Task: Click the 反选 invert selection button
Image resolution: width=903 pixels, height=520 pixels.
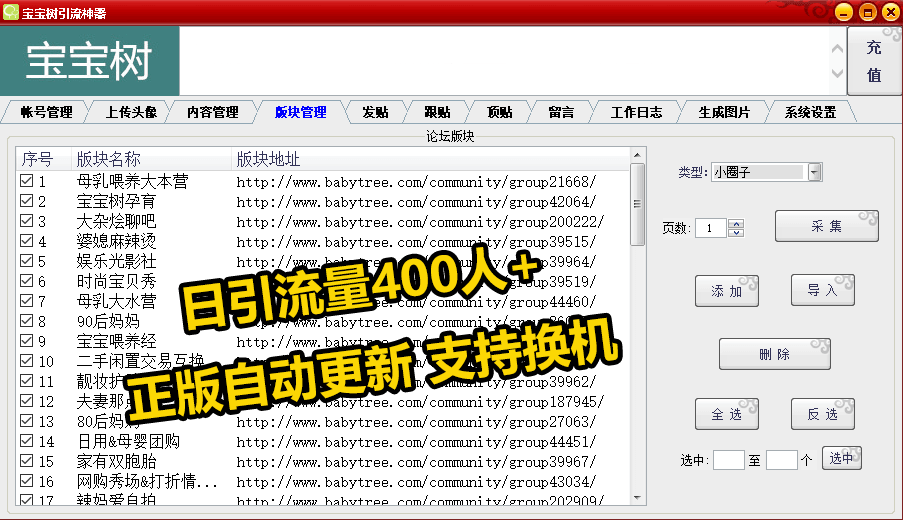Action: tap(822, 414)
